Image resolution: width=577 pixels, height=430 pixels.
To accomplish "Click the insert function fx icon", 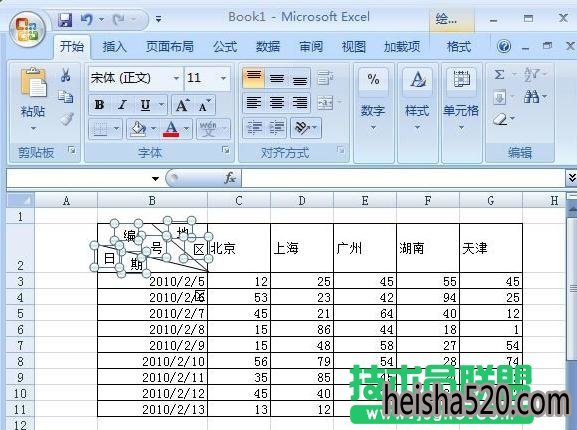I will tap(230, 178).
